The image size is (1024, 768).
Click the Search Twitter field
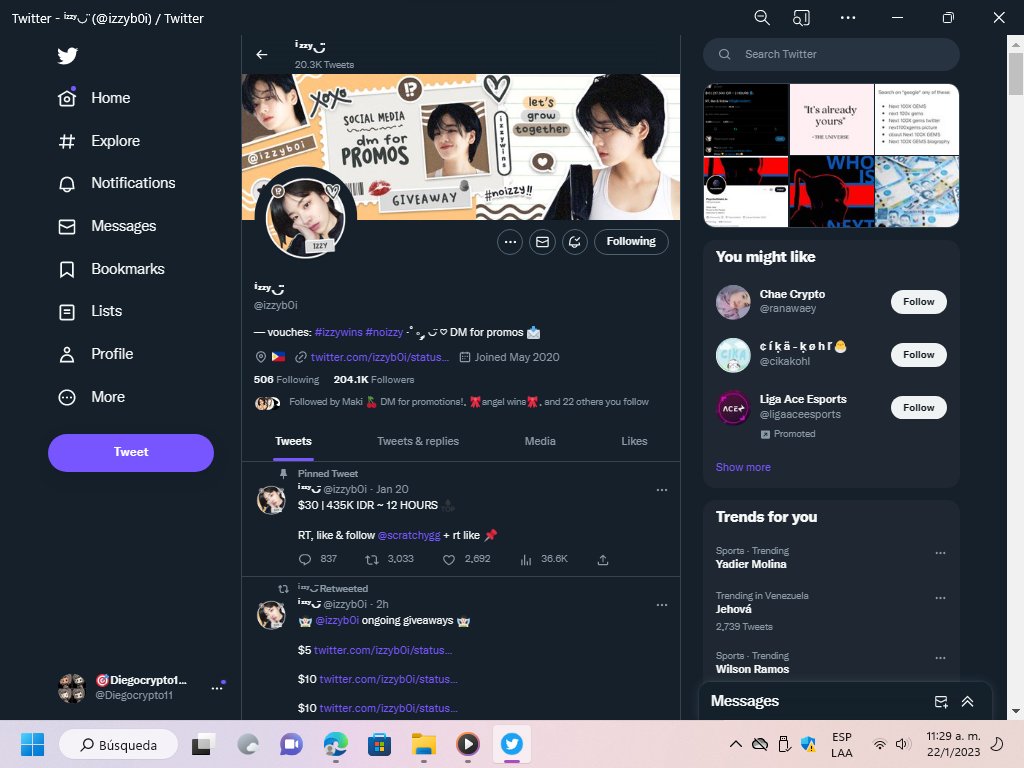(x=831, y=54)
